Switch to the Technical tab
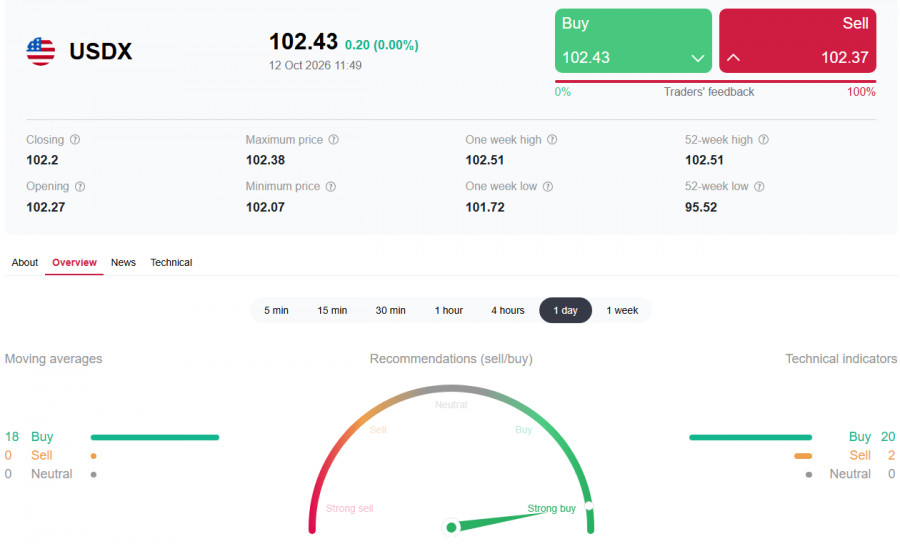The image size is (900, 544). [171, 262]
